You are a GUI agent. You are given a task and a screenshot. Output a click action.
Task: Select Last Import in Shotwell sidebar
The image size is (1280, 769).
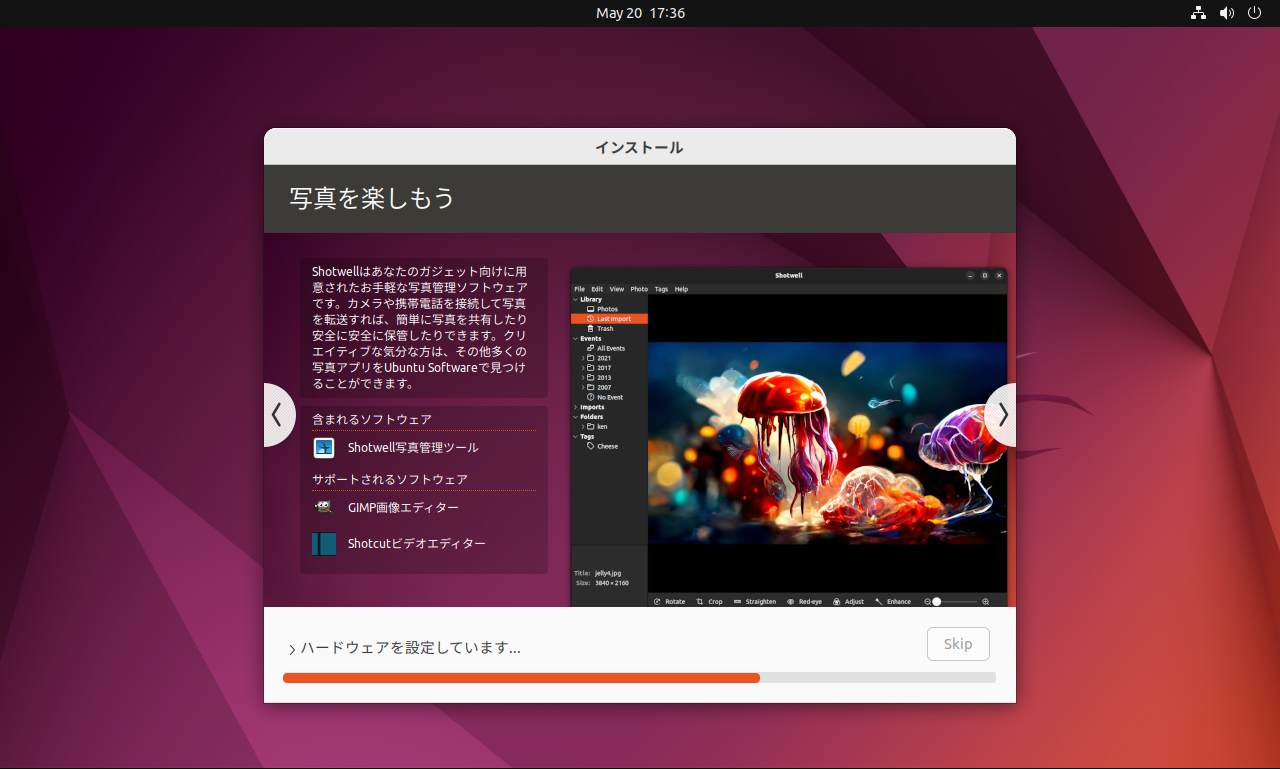(608, 319)
